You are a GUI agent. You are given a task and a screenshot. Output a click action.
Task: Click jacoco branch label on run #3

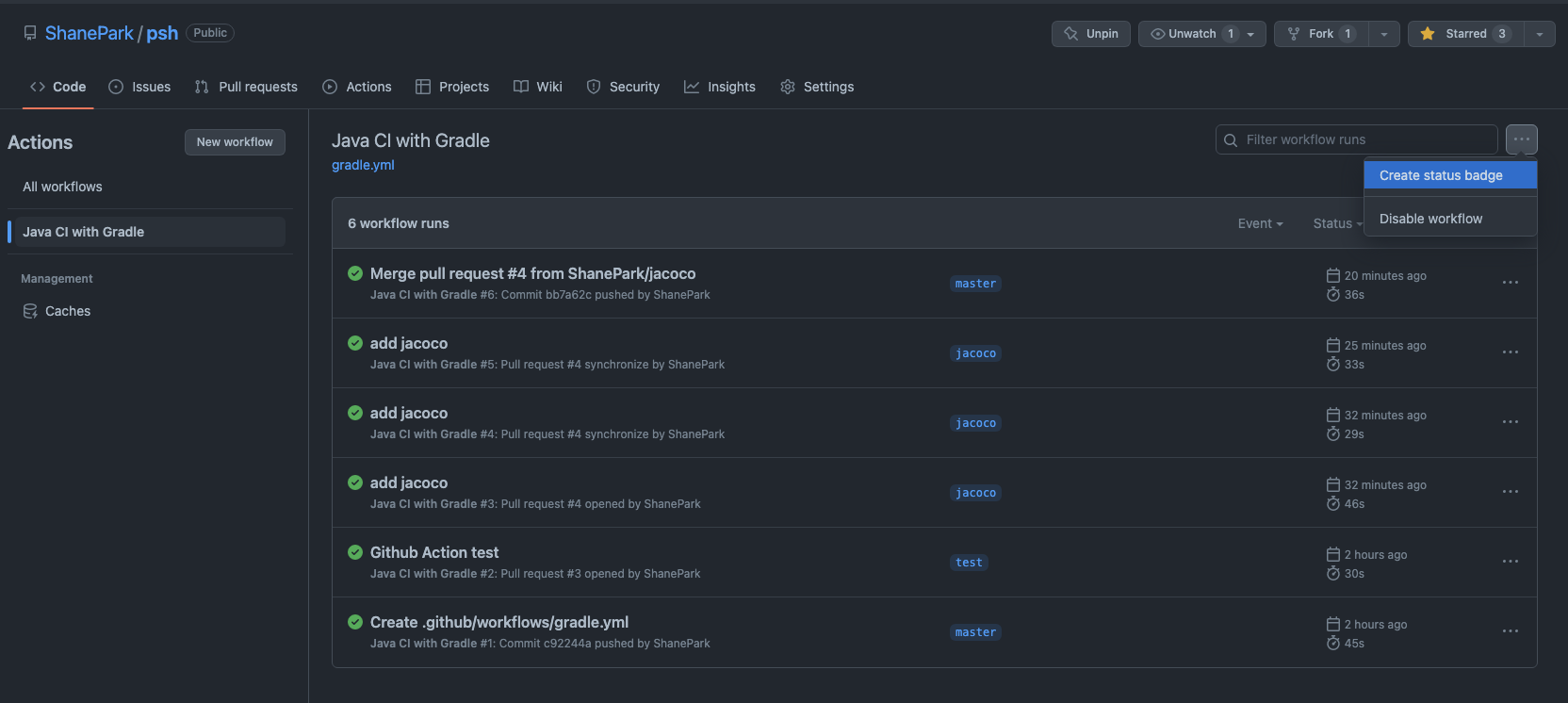coord(975,493)
